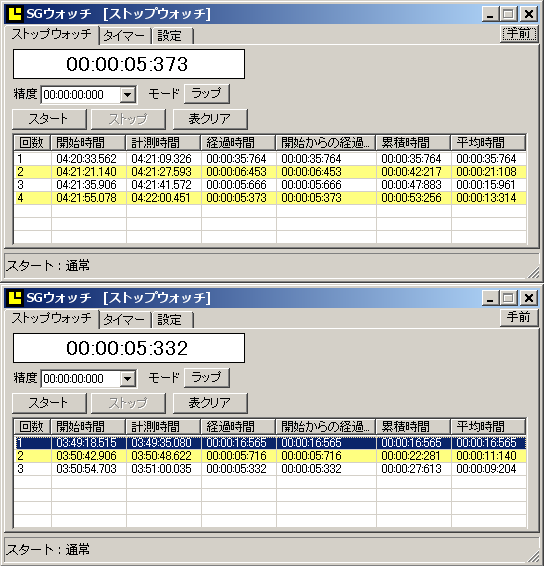Click 開始時間 column header in lower window
The width and height of the screenshot is (544, 566).
pos(88,426)
